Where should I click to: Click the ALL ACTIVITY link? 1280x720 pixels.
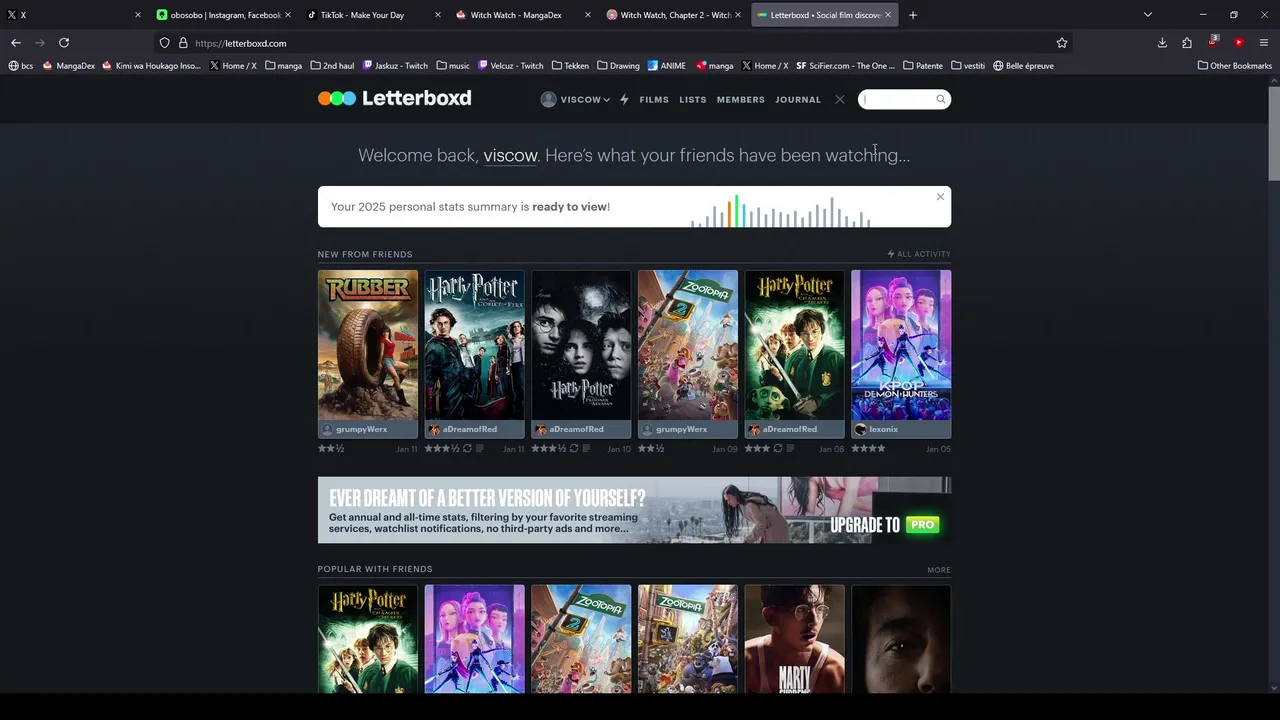pyautogui.click(x=919, y=254)
